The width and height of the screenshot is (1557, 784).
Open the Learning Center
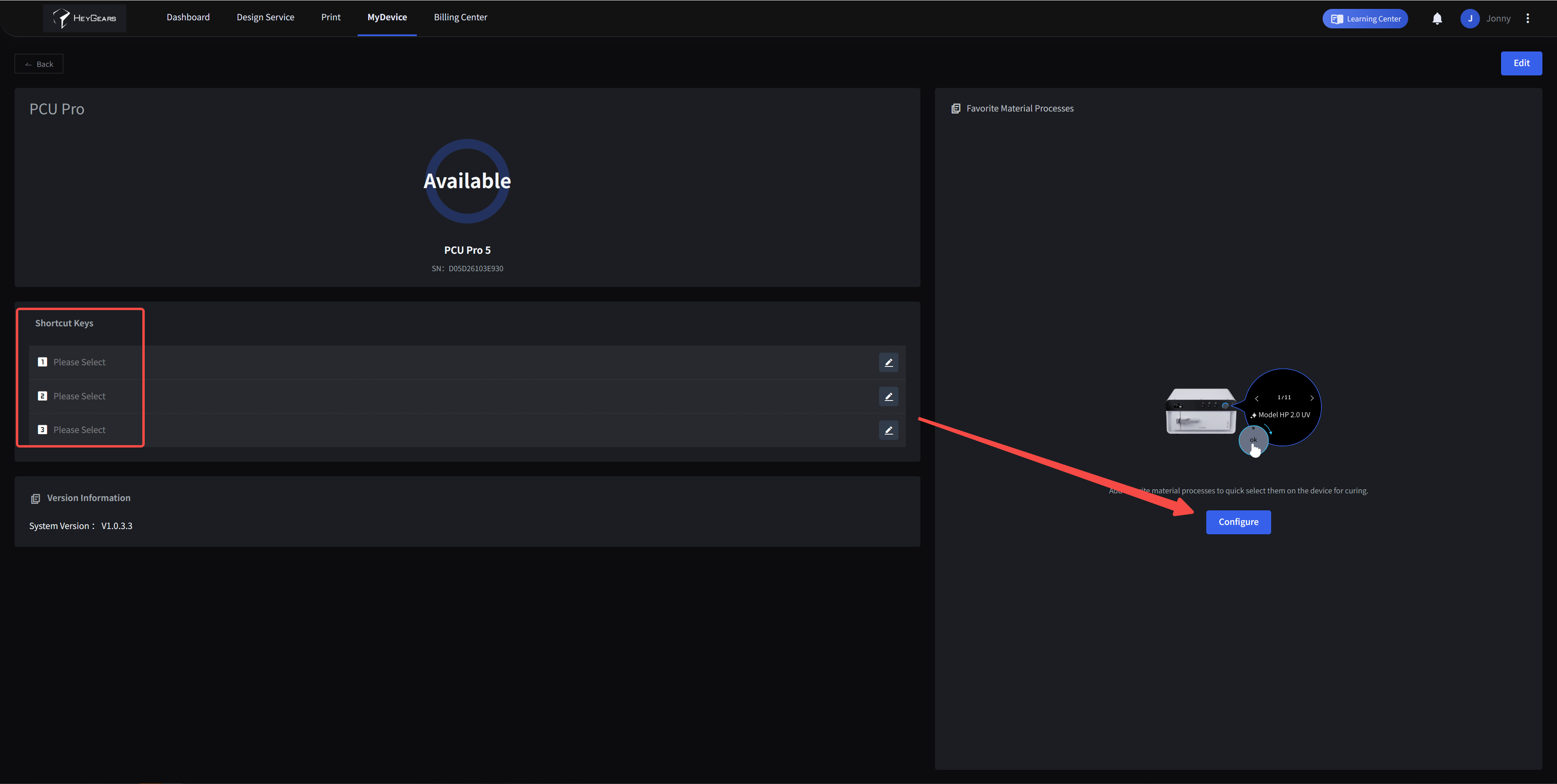pos(1365,19)
